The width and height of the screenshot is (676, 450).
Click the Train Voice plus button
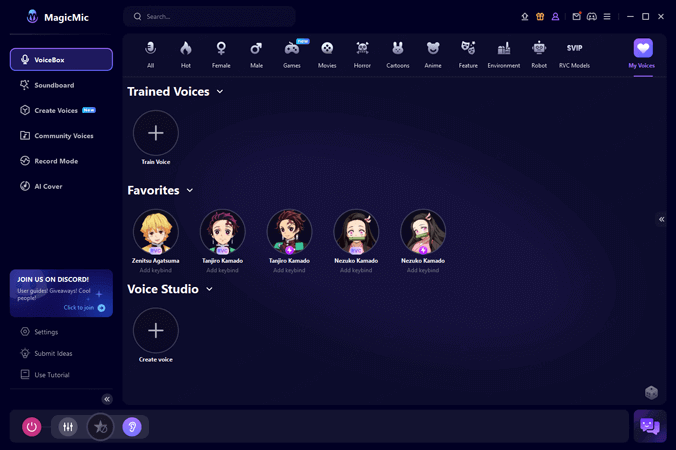tap(156, 133)
